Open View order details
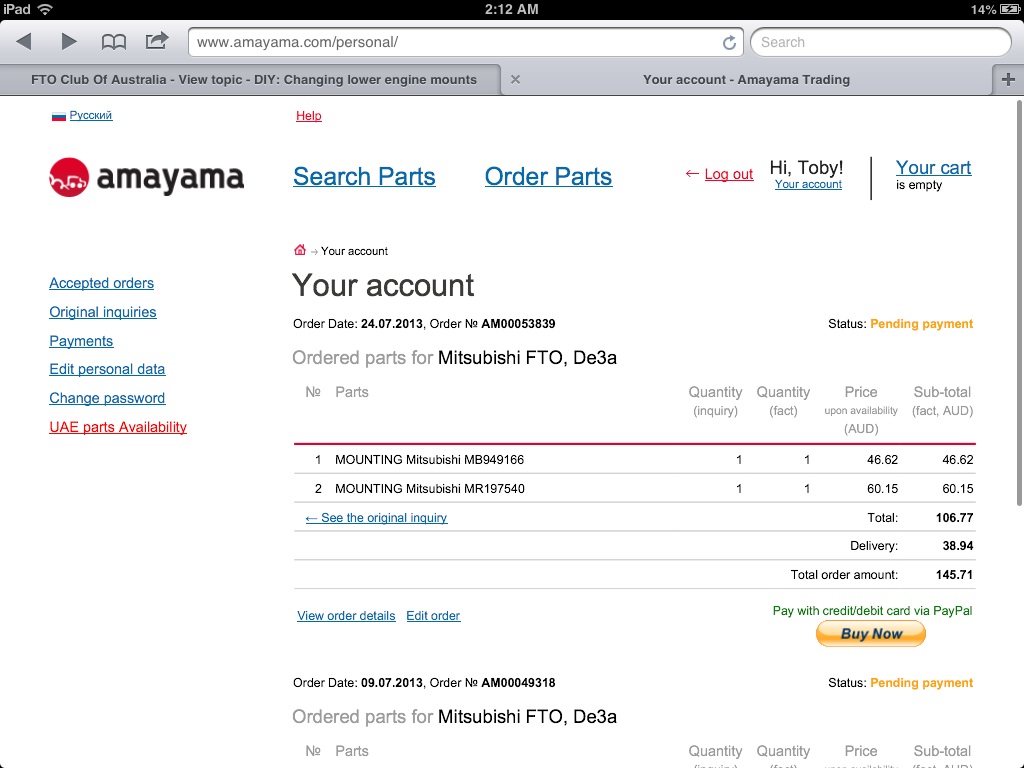Image resolution: width=1024 pixels, height=768 pixels. 346,616
